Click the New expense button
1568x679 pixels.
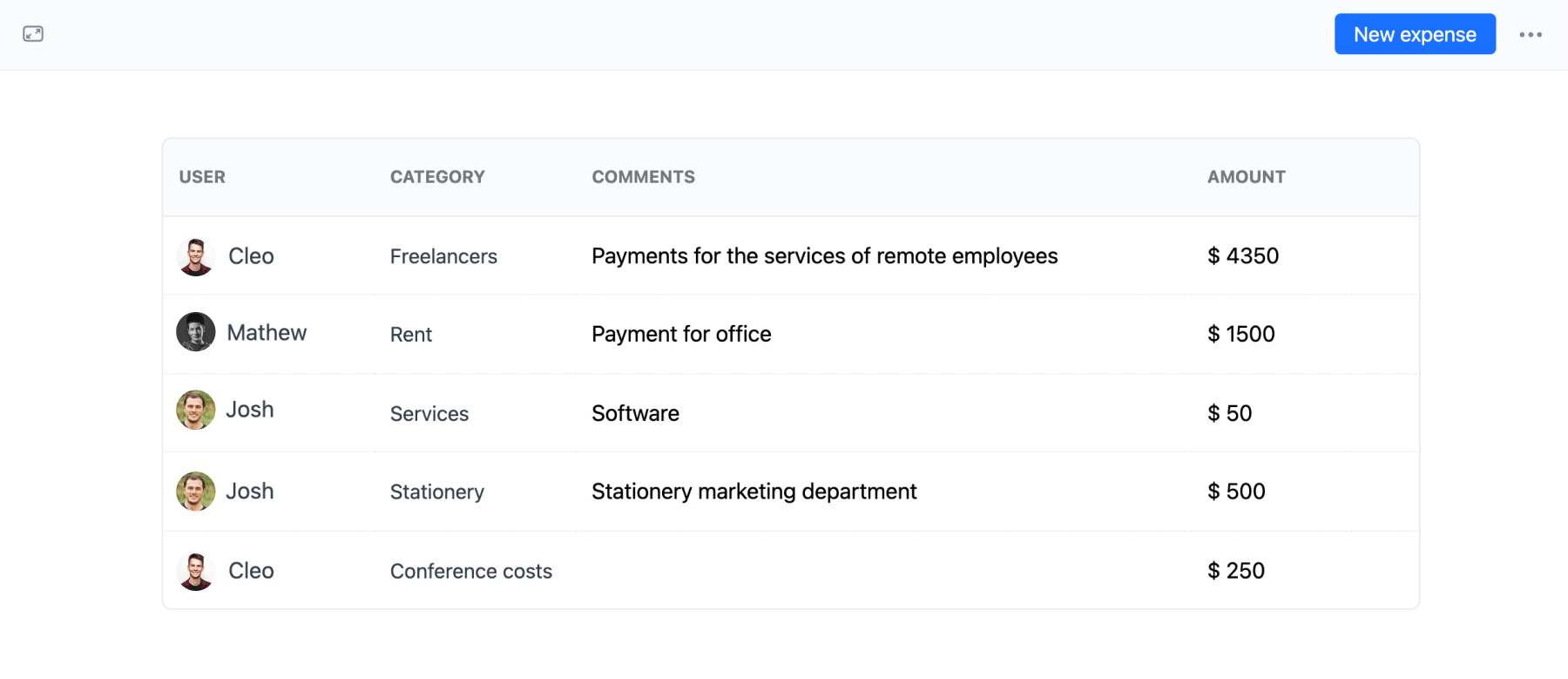tap(1414, 35)
